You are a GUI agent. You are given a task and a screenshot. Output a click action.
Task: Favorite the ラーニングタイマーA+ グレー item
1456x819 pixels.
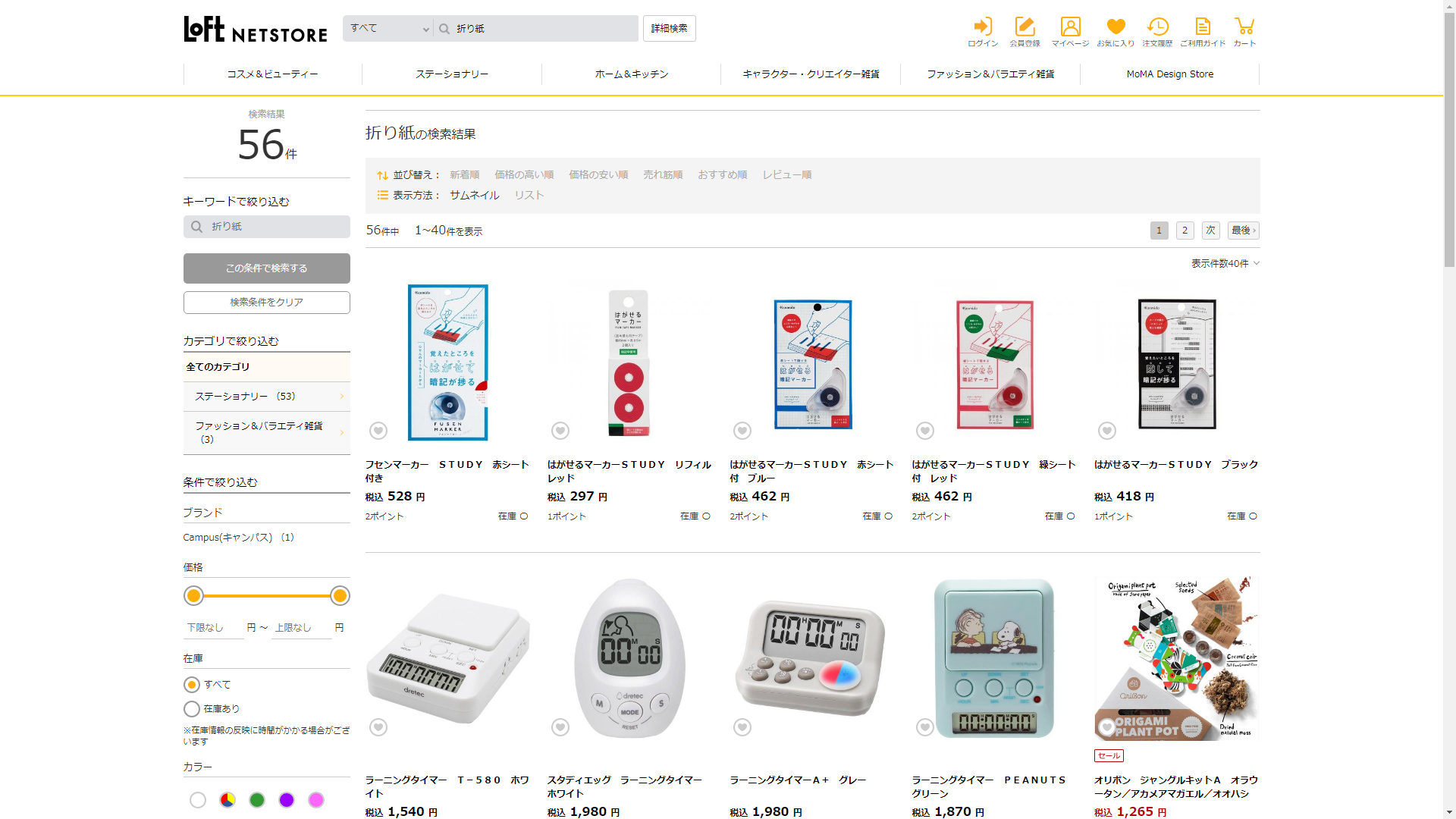pyautogui.click(x=742, y=727)
